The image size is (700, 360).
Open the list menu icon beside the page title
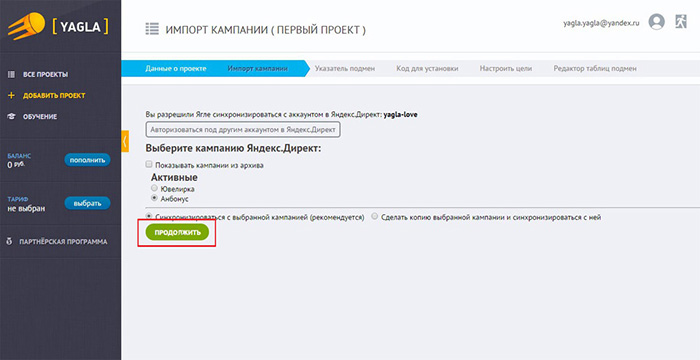(x=152, y=29)
